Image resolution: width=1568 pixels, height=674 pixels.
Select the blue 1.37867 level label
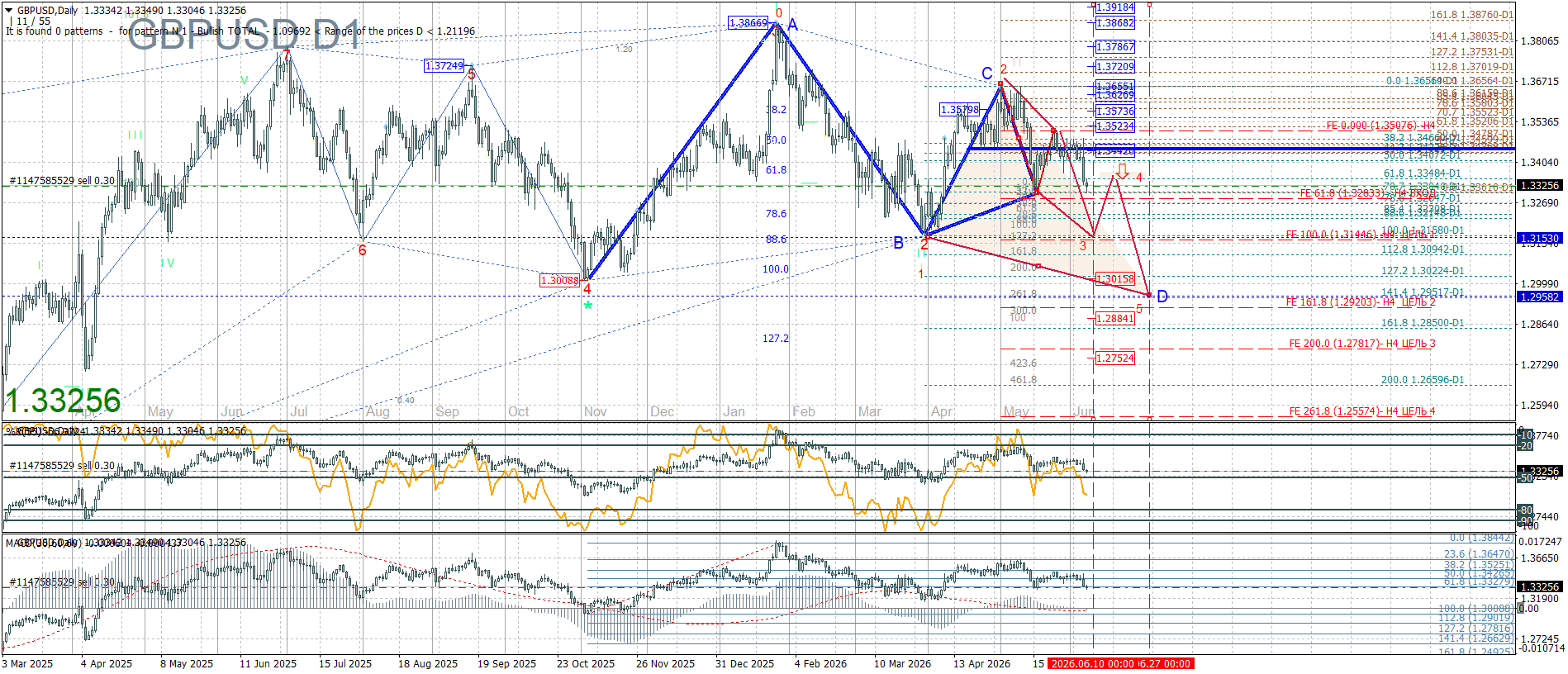click(1115, 47)
